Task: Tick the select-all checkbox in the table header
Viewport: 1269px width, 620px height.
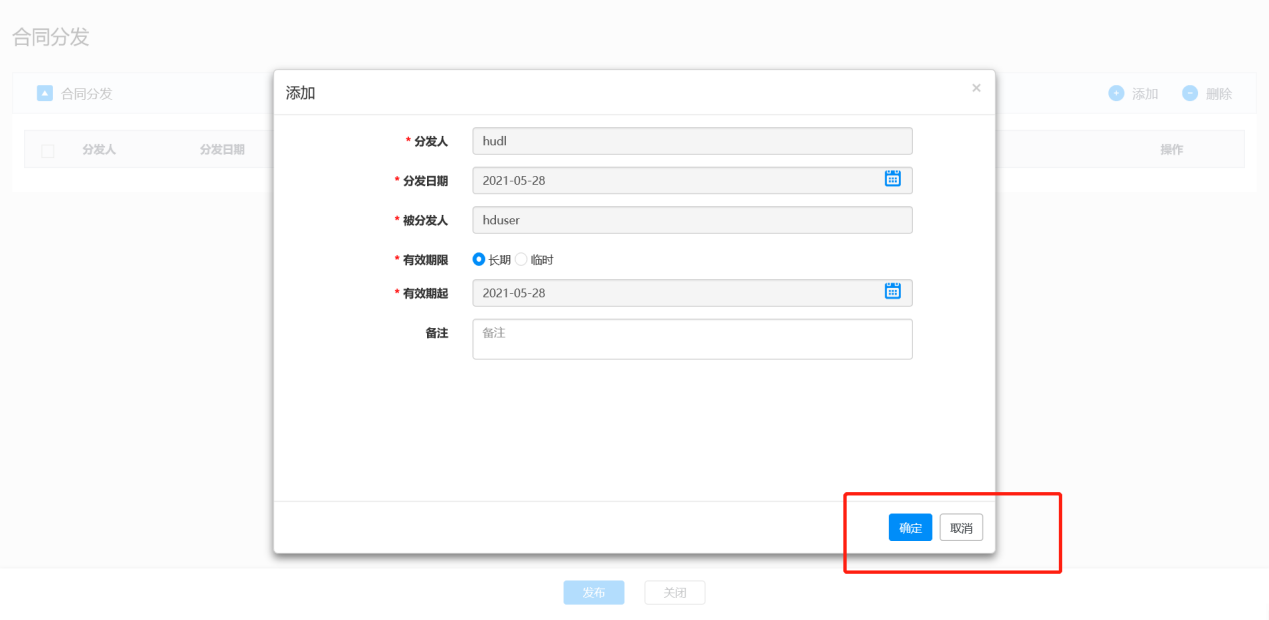Action: click(48, 150)
